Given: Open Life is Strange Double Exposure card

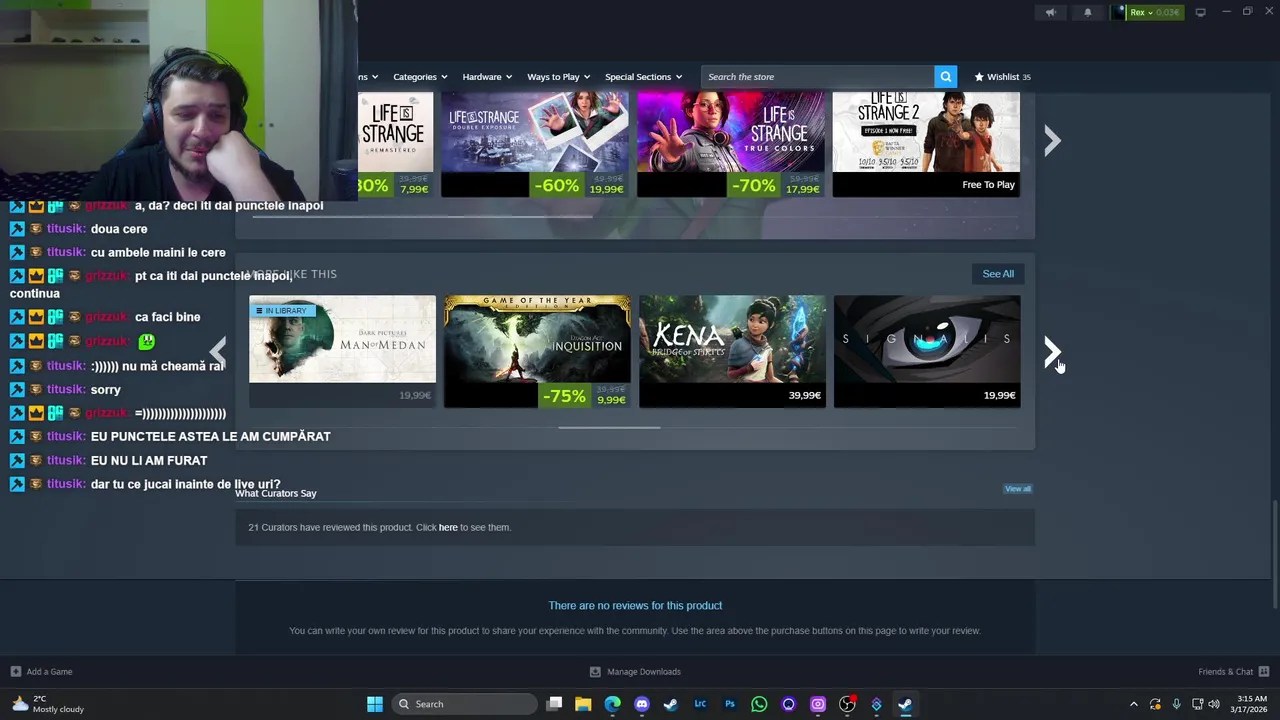Looking at the screenshot, I should point(535,145).
